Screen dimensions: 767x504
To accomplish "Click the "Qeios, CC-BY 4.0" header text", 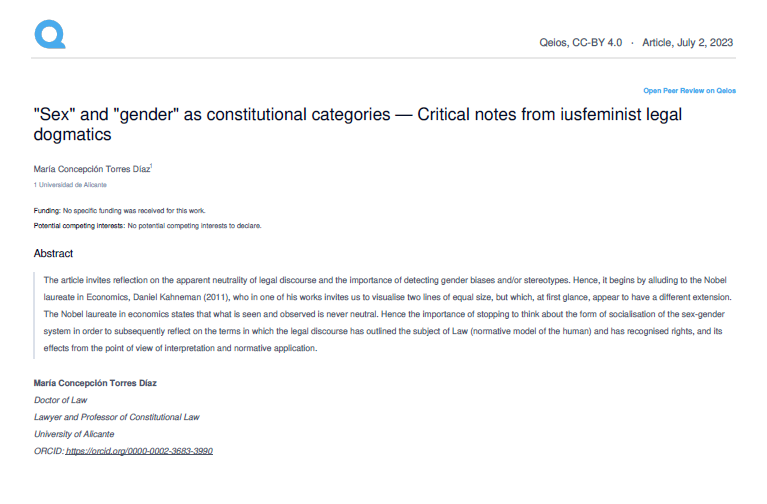I will [x=580, y=43].
